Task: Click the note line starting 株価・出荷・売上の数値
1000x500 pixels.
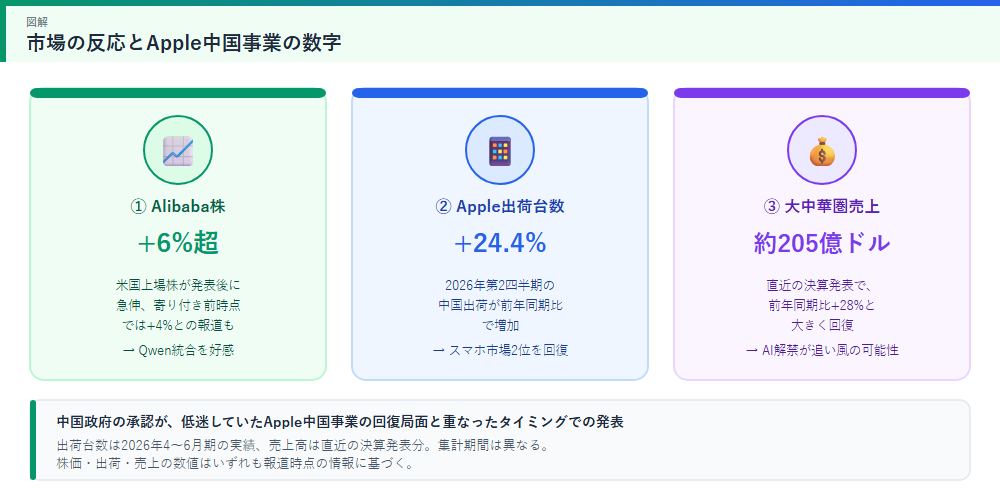Action: point(235,463)
